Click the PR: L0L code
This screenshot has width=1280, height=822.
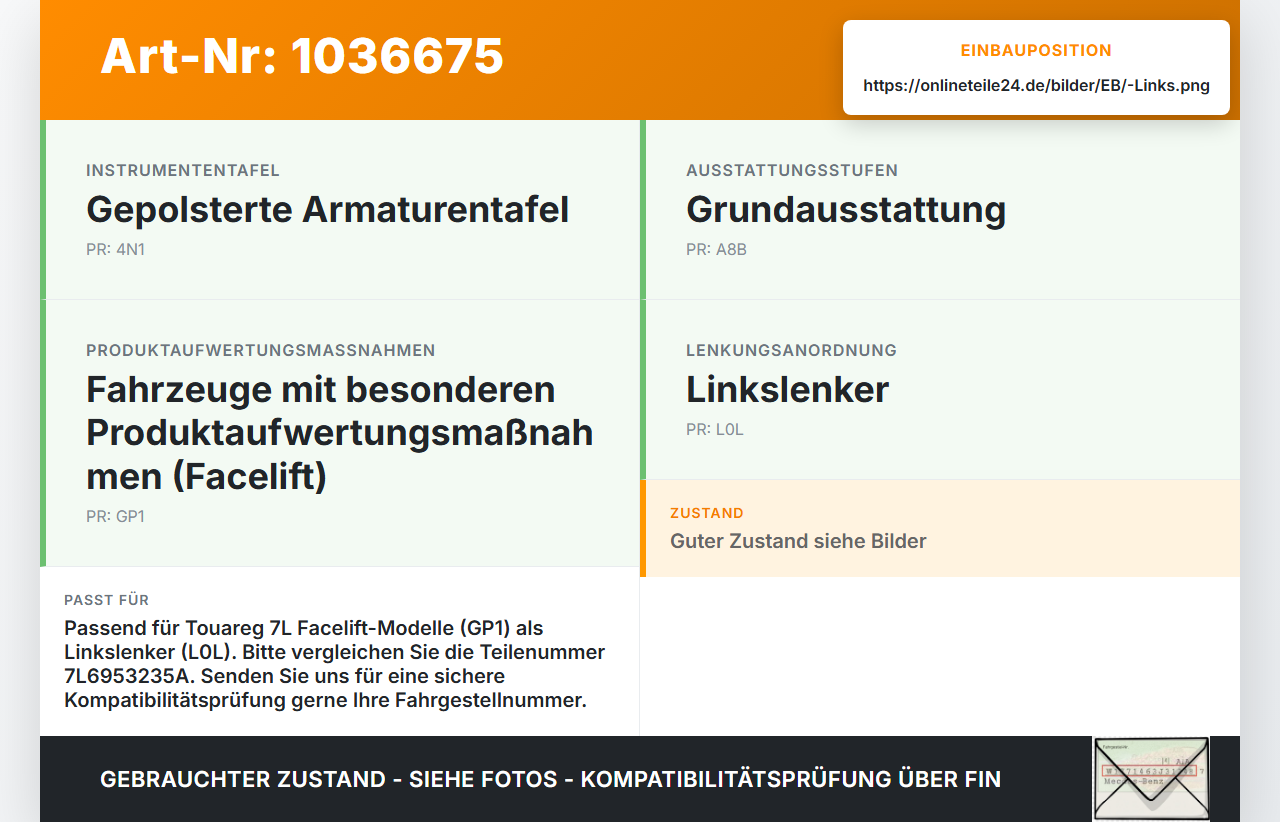(715, 430)
